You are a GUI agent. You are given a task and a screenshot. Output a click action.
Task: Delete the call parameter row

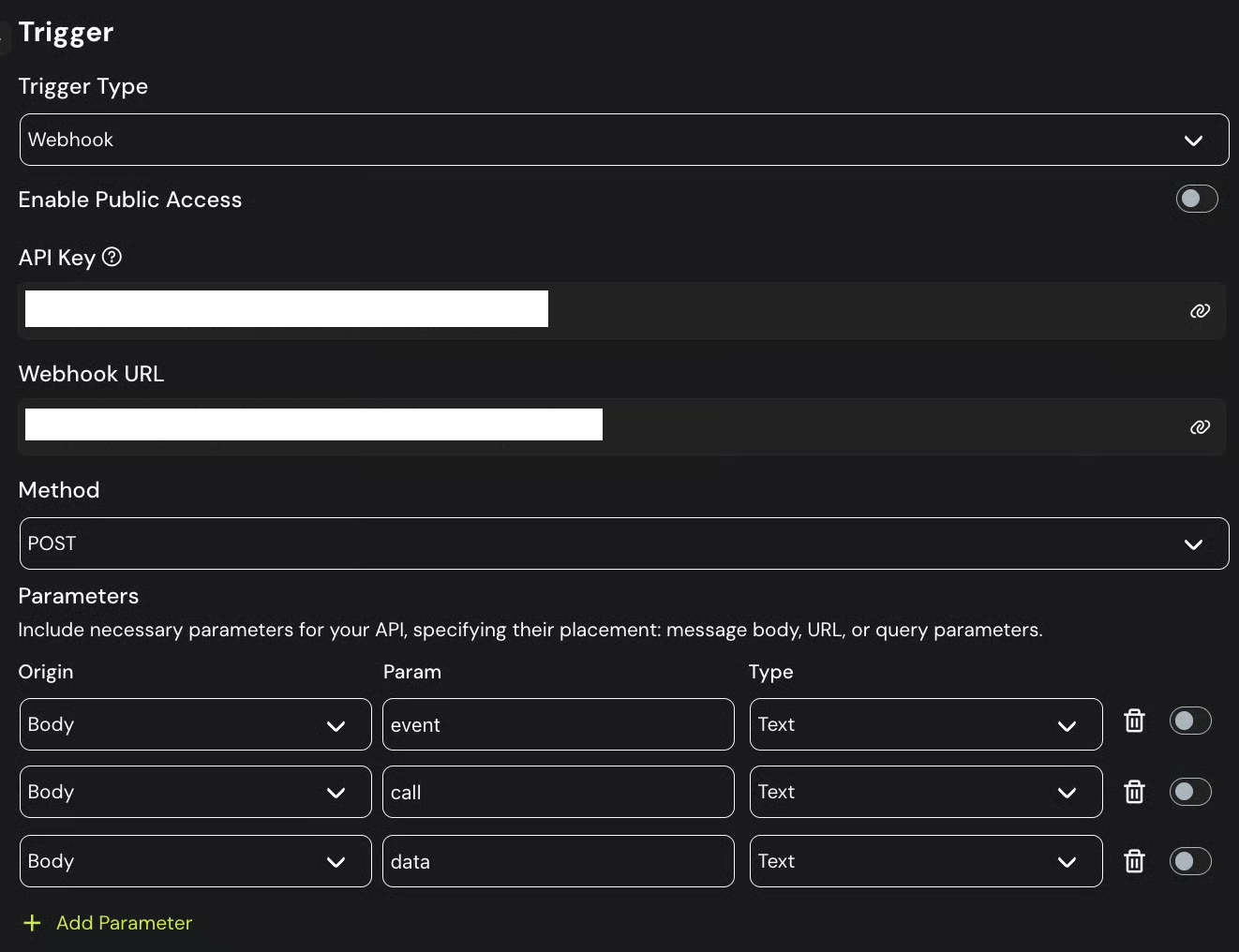(x=1134, y=792)
